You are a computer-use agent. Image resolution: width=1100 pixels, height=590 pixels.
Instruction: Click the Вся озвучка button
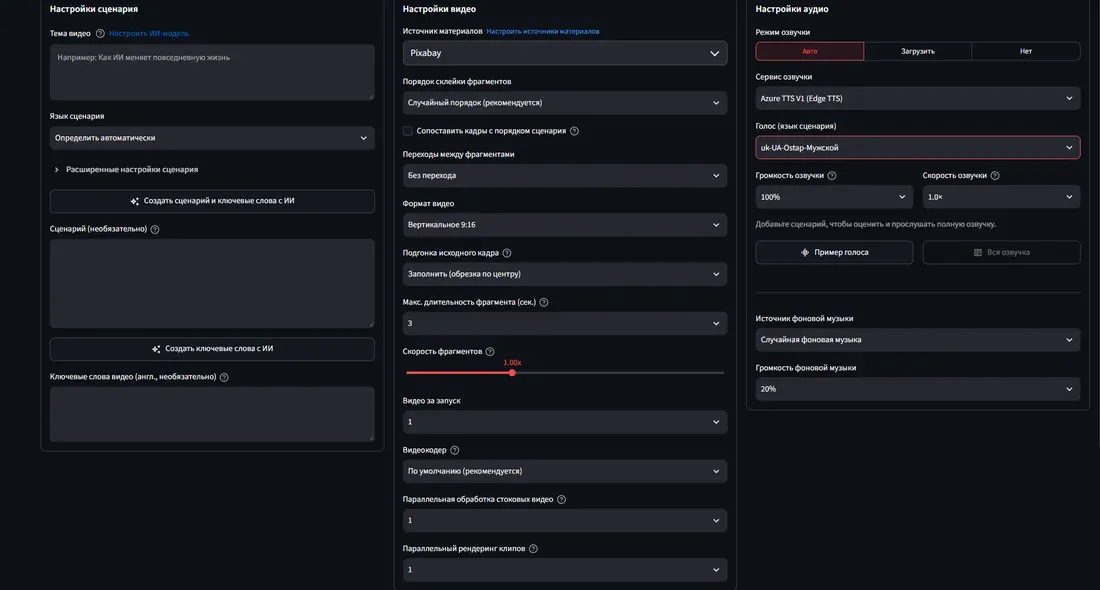pyautogui.click(x=1001, y=253)
